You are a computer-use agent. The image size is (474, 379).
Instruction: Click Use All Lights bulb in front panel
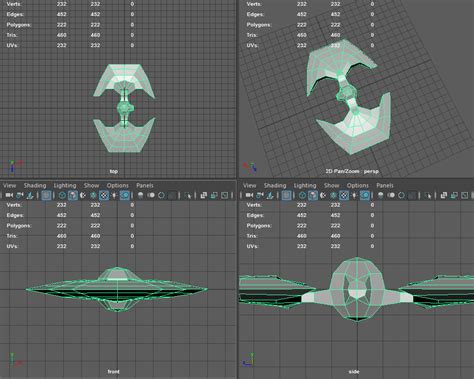114,195
